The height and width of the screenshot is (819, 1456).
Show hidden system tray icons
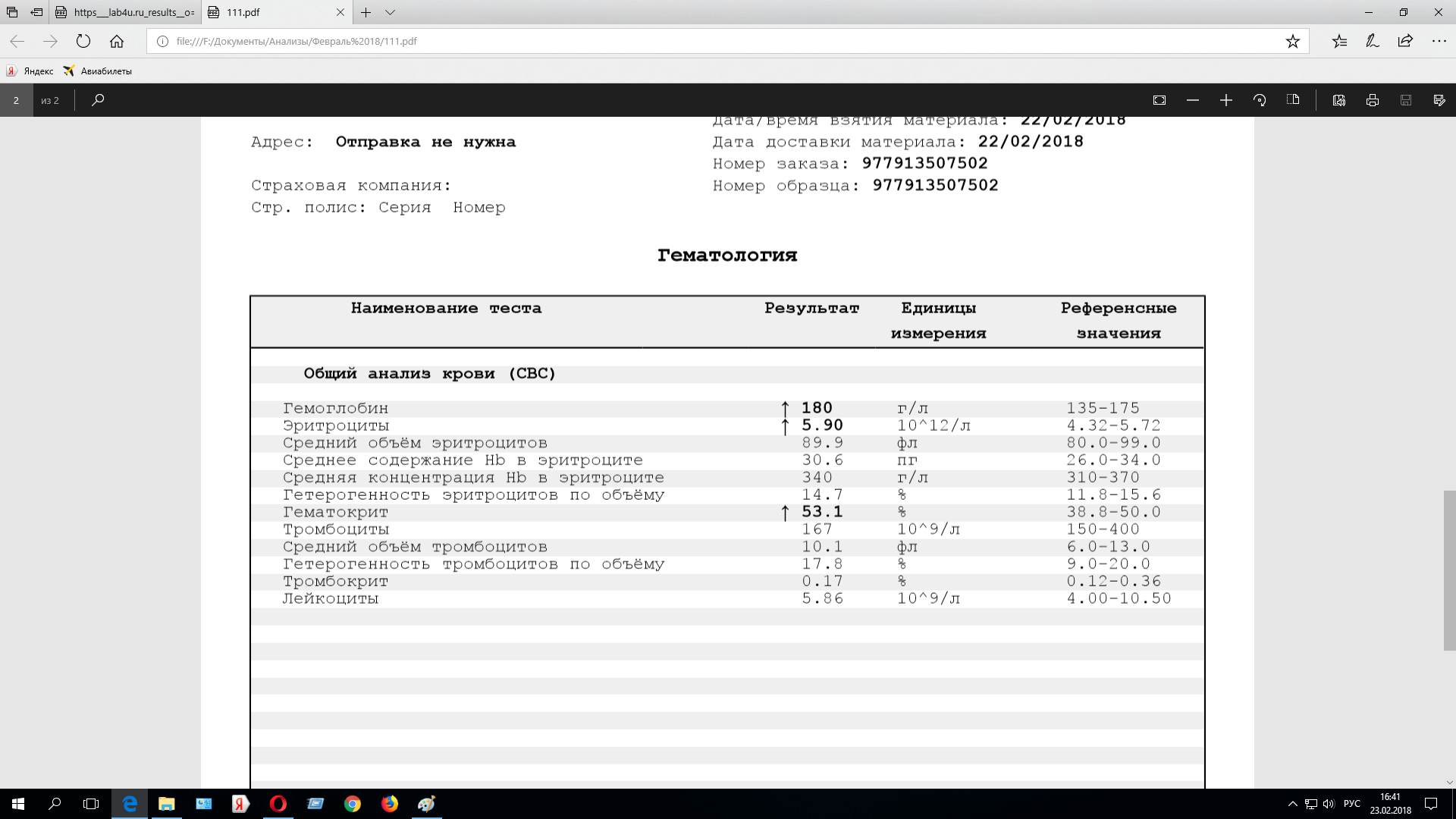pos(1293,804)
